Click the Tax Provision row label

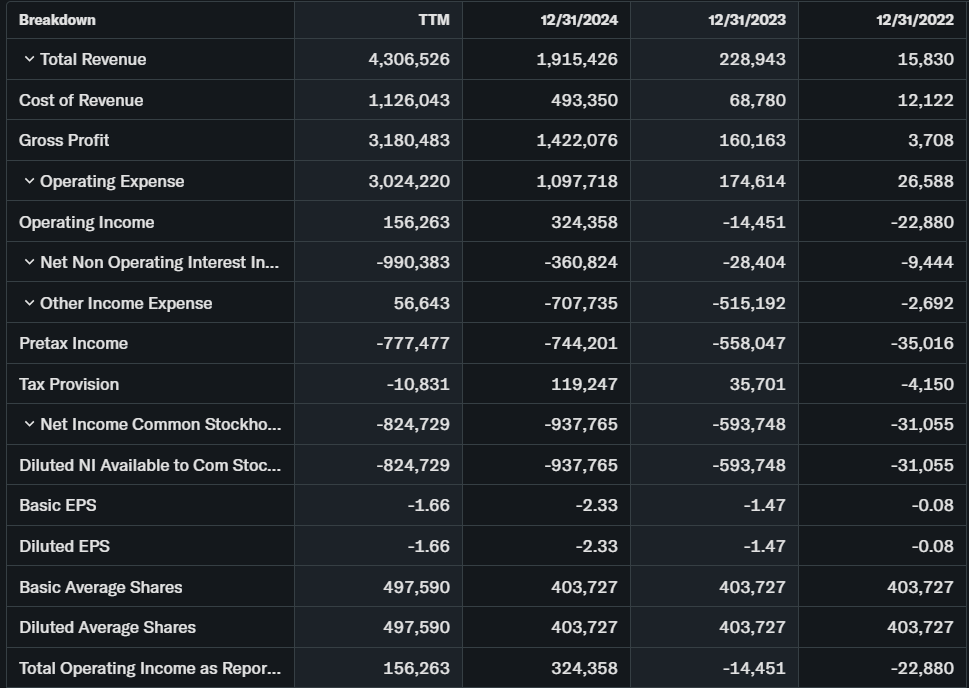(69, 385)
